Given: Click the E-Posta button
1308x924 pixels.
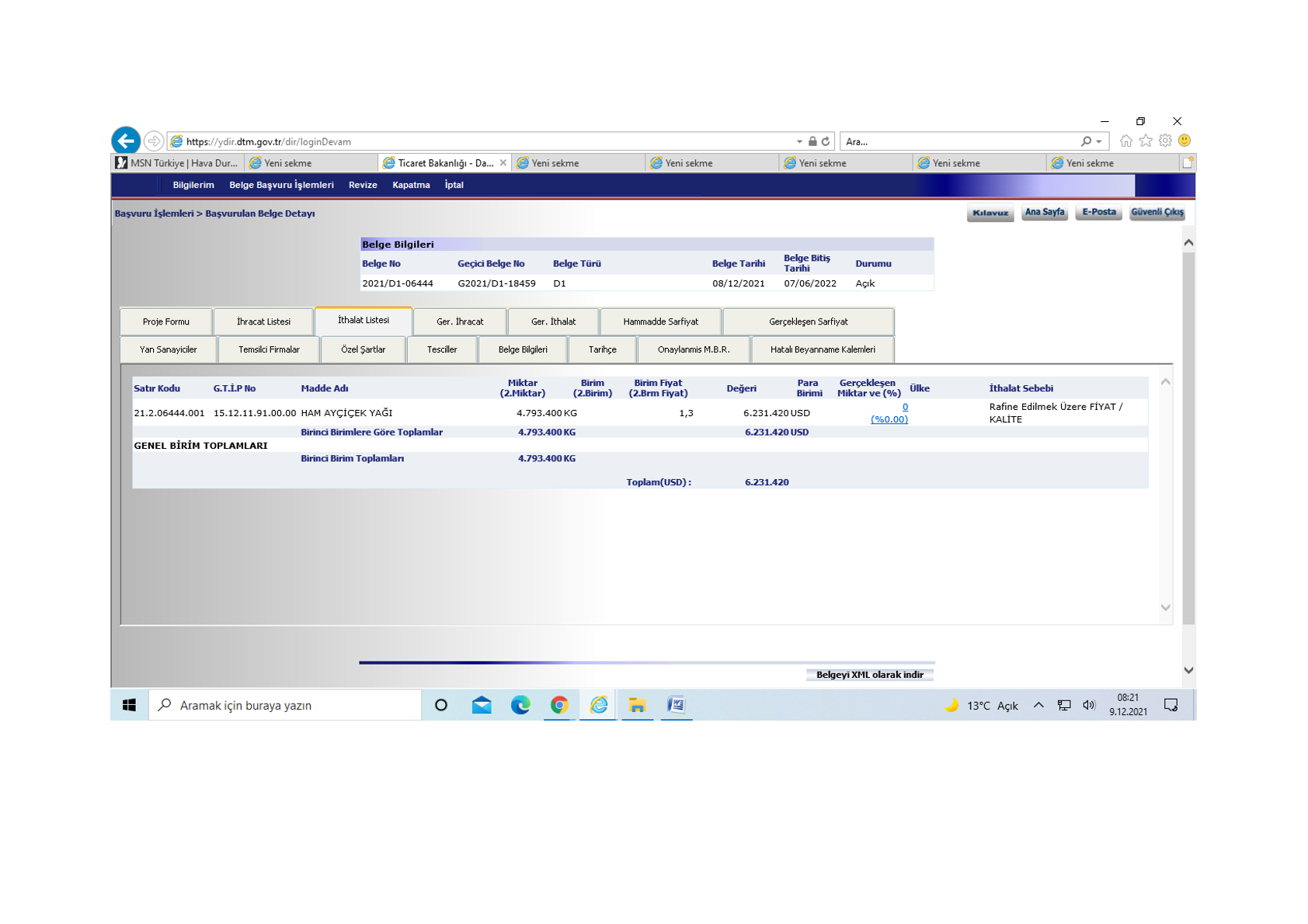Looking at the screenshot, I should click(1099, 212).
